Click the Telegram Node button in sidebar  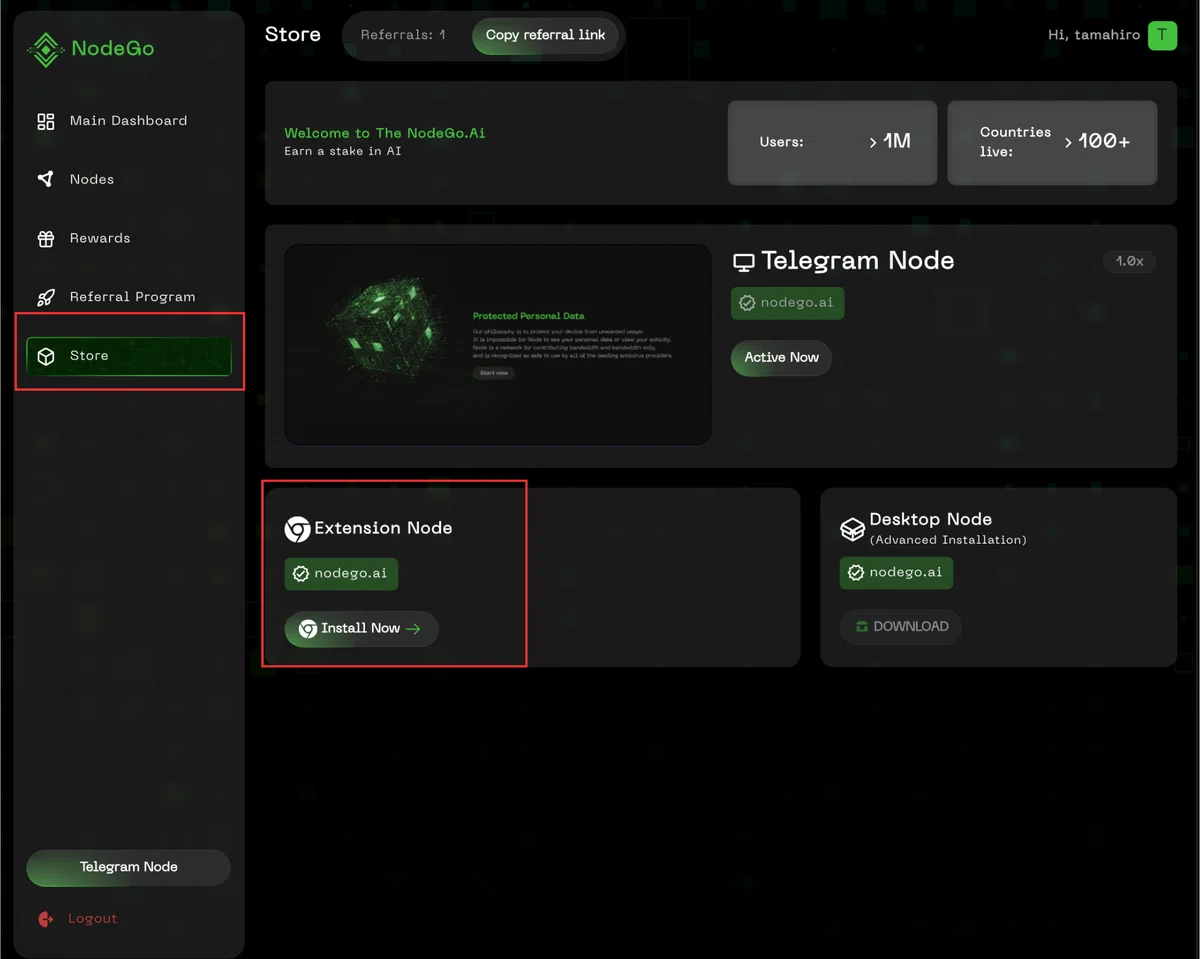128,867
